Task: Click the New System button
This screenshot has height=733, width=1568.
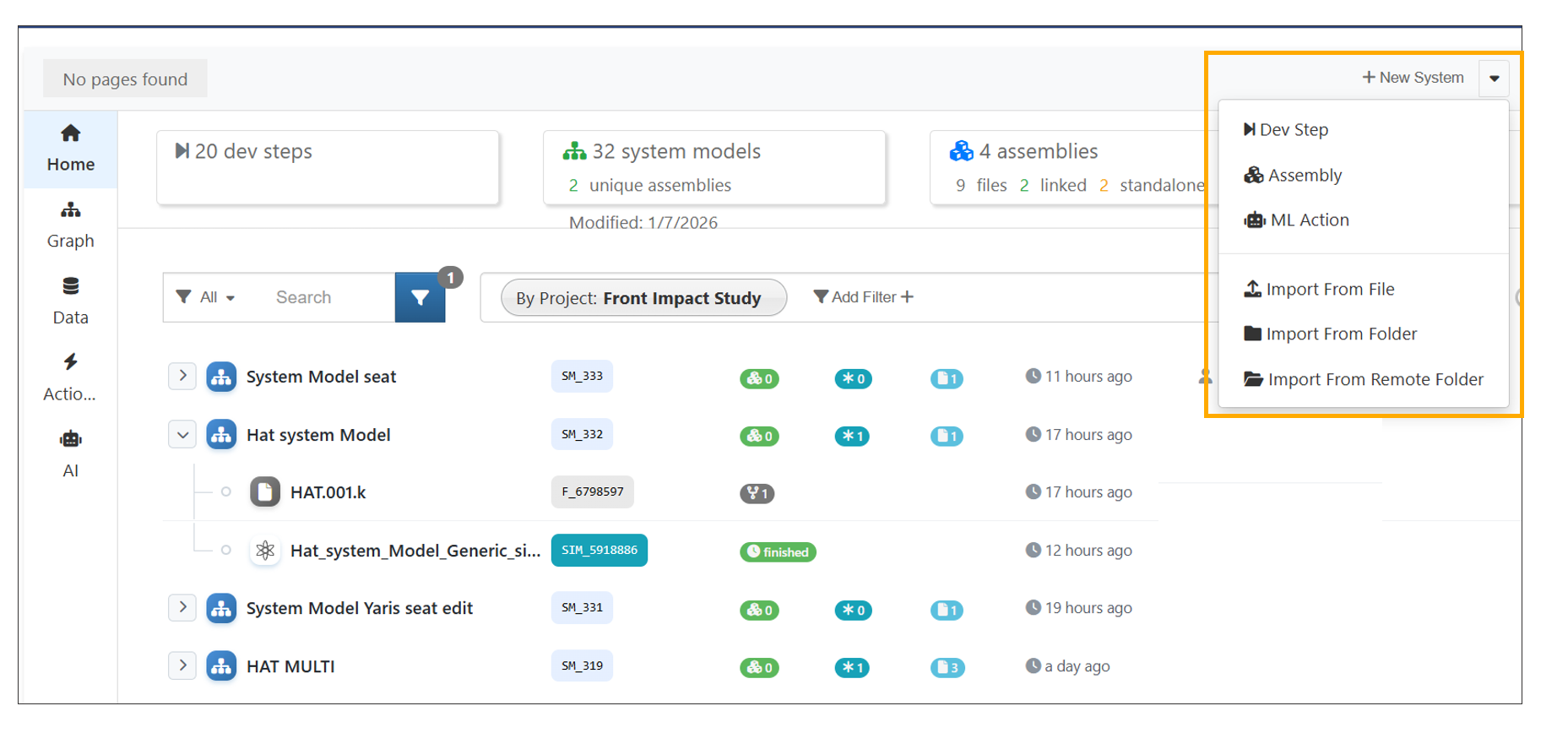Action: click(1413, 78)
